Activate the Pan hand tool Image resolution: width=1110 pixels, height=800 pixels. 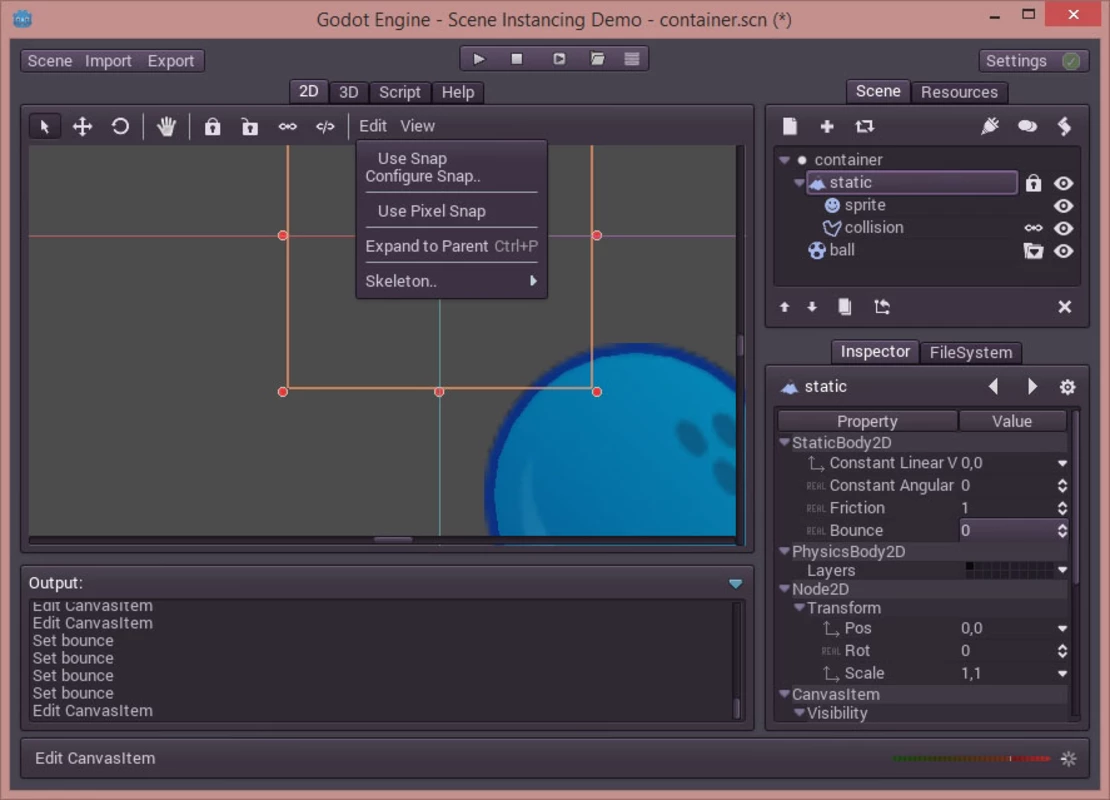tap(166, 126)
